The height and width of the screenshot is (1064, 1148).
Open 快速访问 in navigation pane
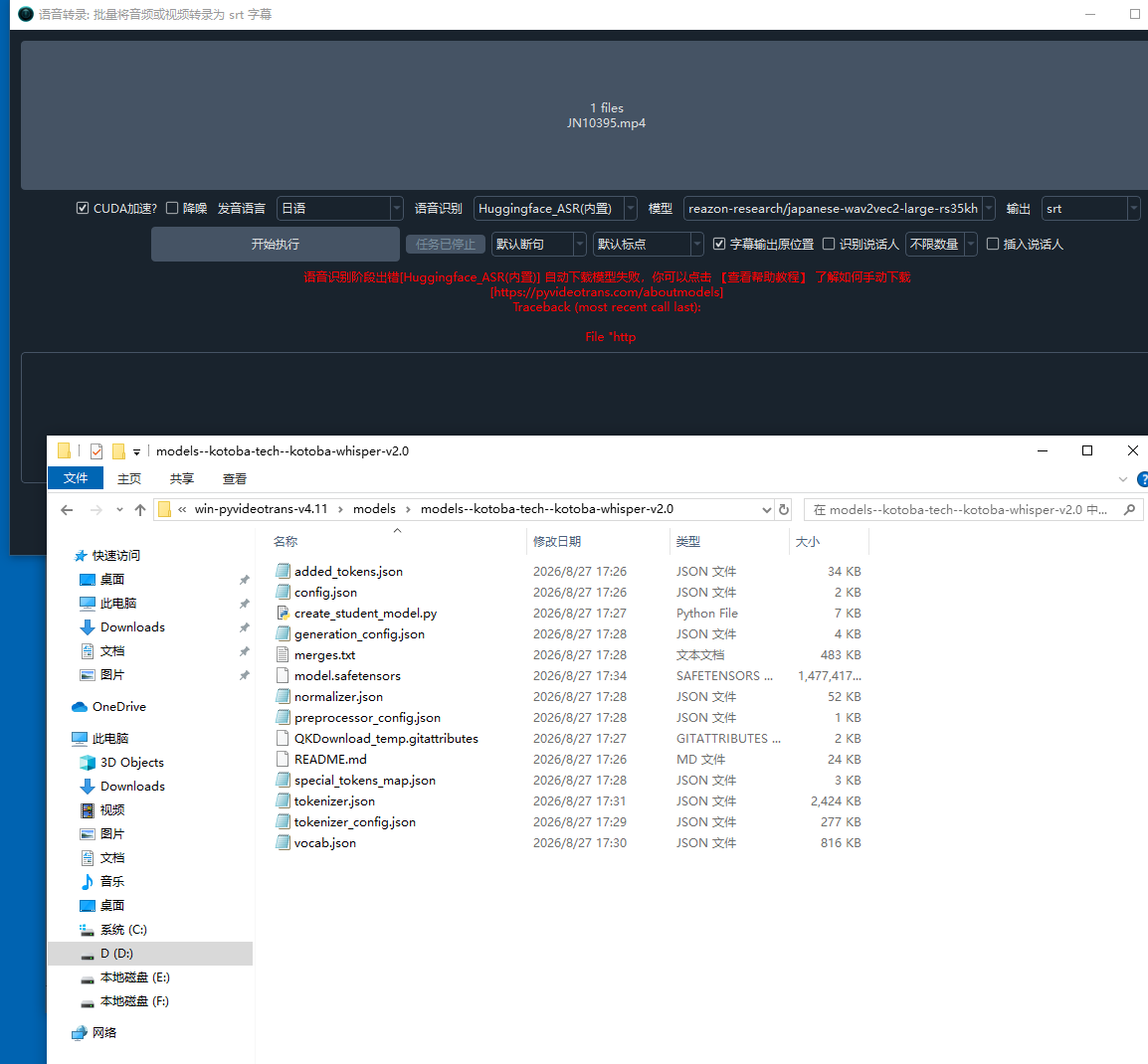[115, 556]
